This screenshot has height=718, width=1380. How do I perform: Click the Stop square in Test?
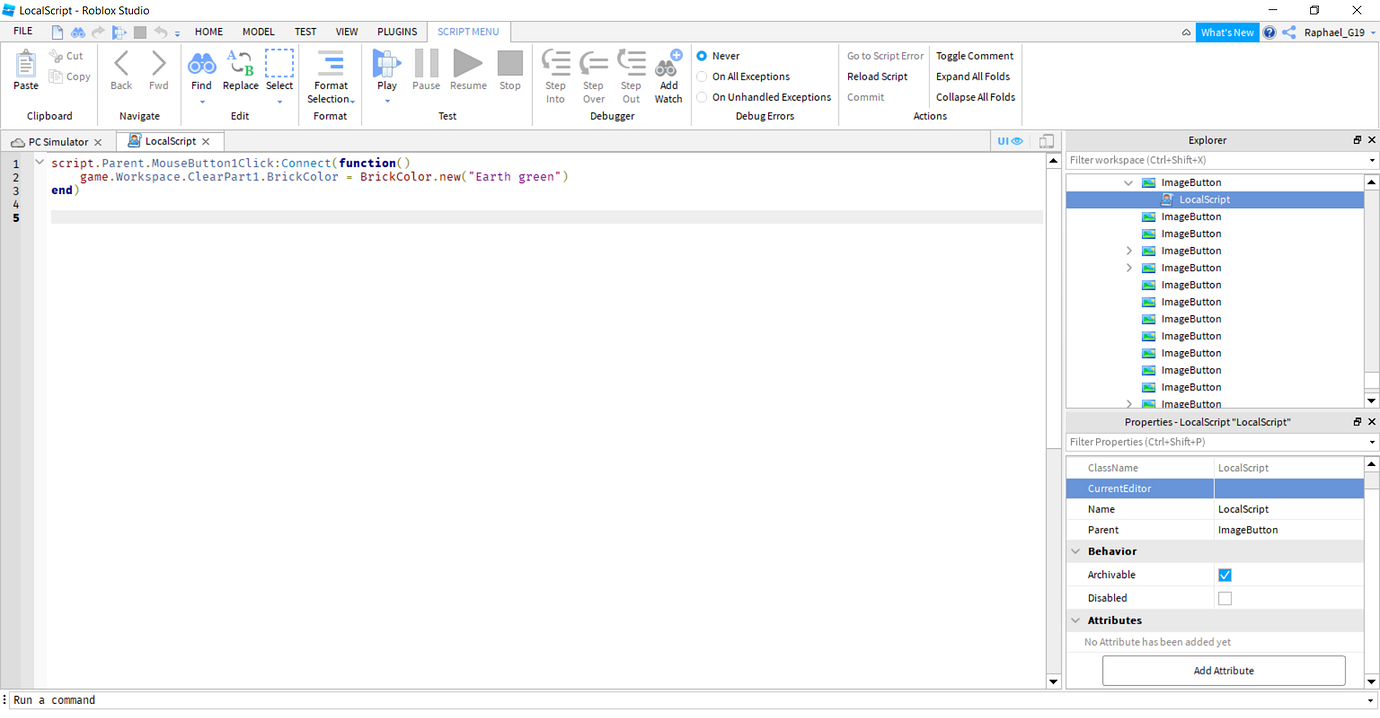510,63
